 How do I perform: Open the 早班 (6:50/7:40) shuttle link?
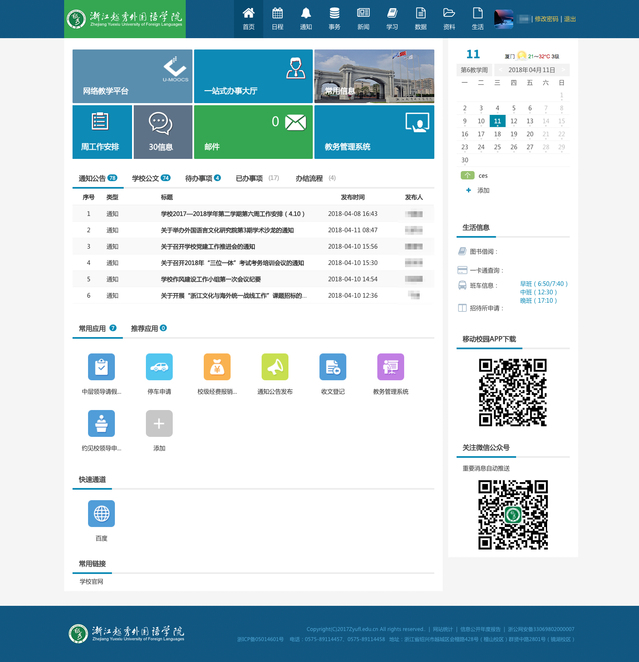pos(543,284)
